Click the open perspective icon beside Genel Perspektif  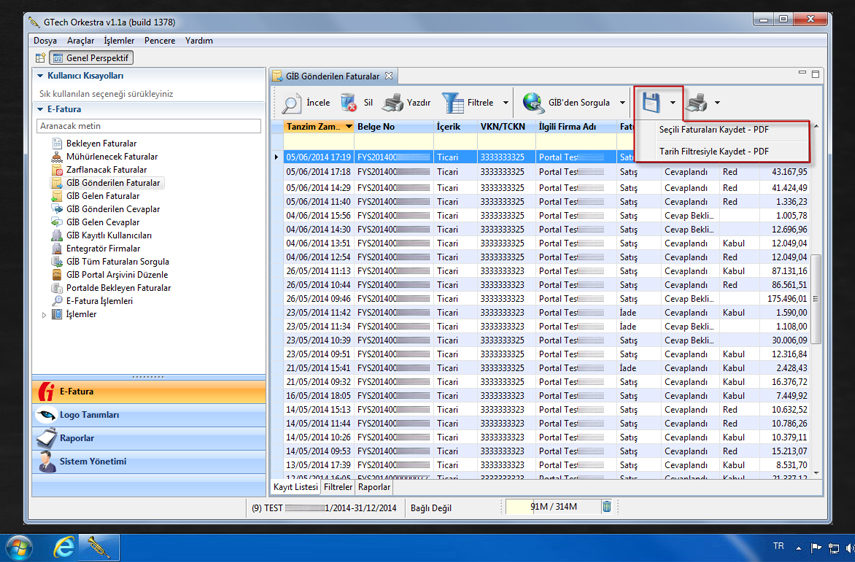tap(40, 58)
